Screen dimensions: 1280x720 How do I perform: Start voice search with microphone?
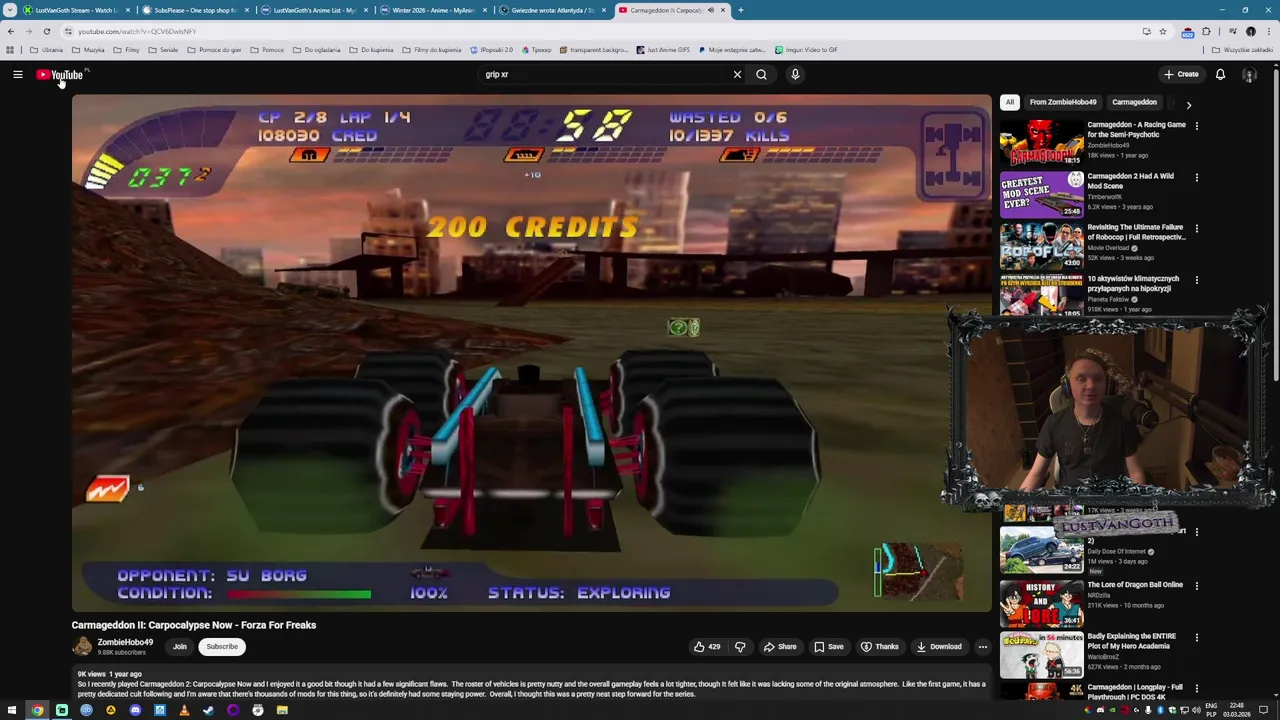click(795, 74)
